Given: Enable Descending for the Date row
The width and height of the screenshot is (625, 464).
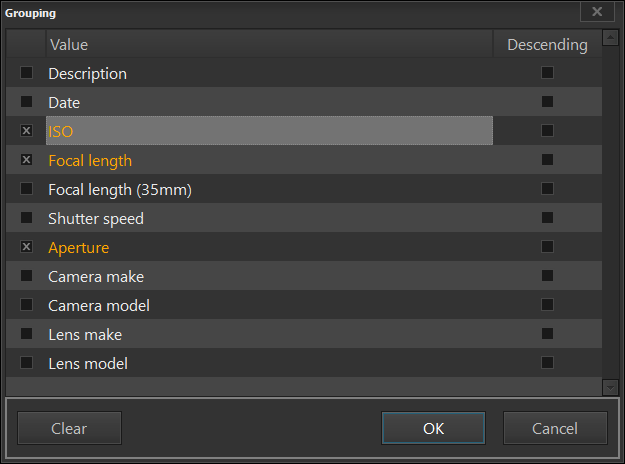Looking at the screenshot, I should pyautogui.click(x=547, y=102).
